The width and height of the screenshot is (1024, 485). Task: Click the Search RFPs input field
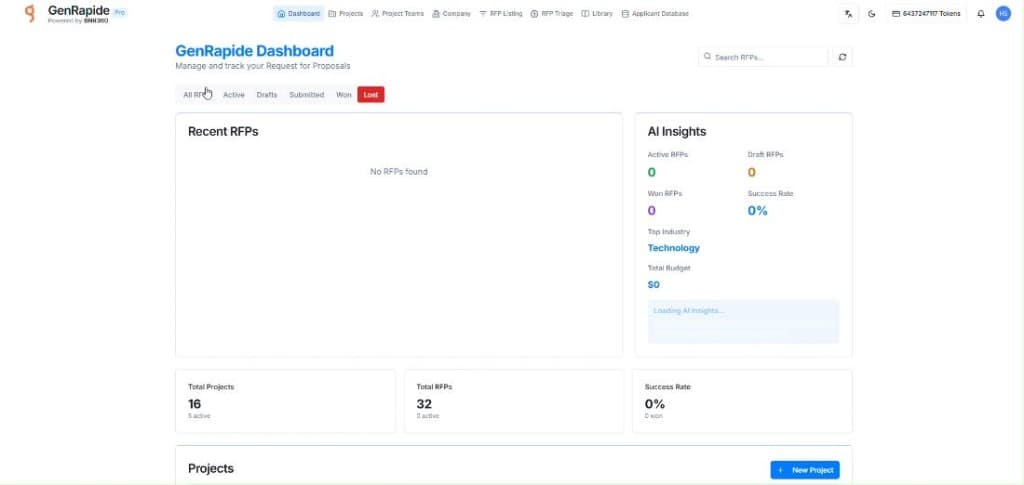pos(763,57)
